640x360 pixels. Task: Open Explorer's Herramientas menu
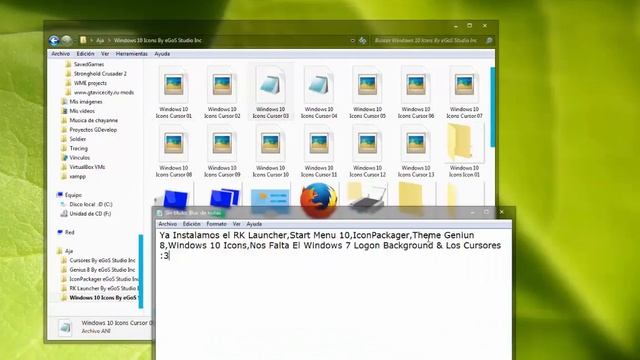pyautogui.click(x=131, y=53)
